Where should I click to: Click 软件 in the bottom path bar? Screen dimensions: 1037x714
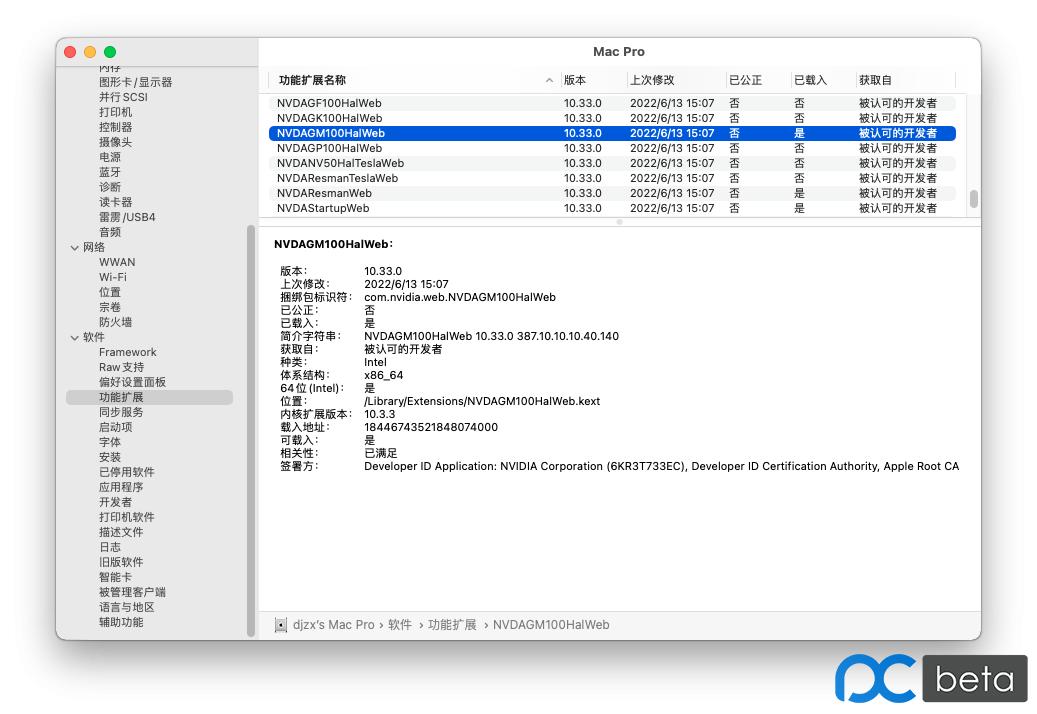point(400,625)
